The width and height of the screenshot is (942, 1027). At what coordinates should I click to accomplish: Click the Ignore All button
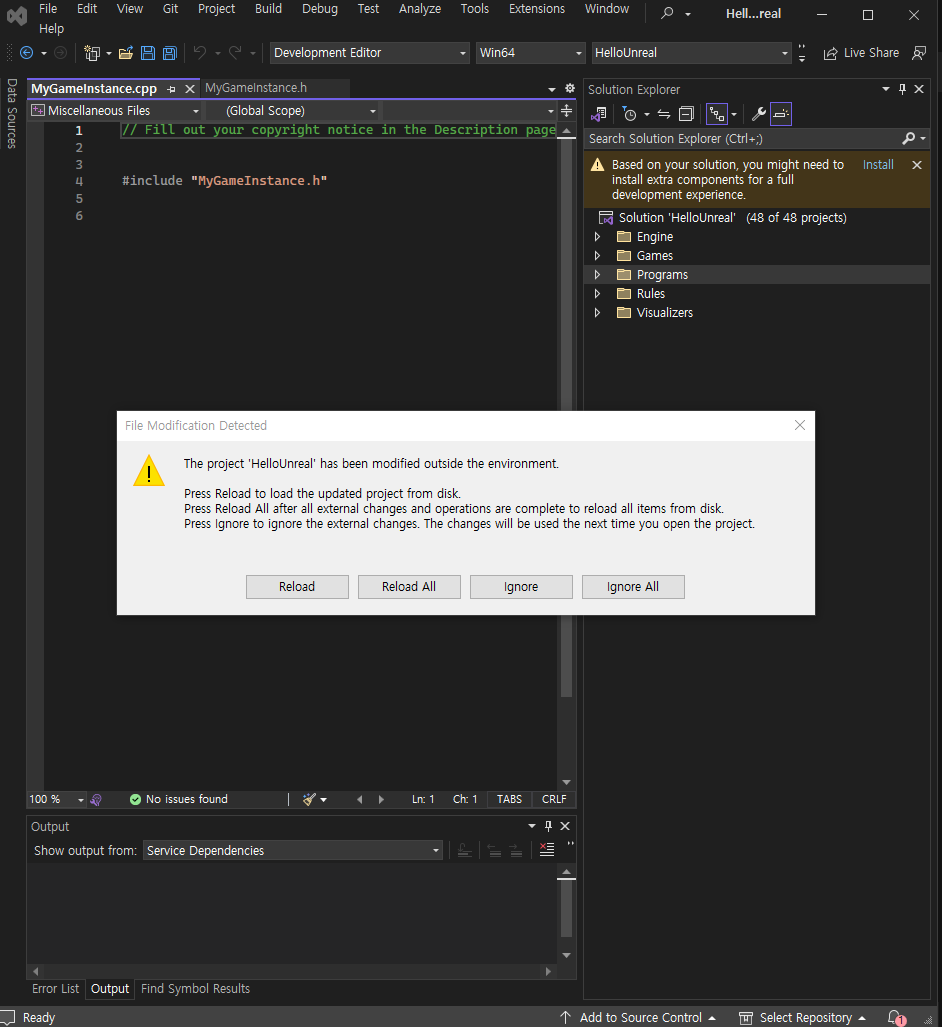633,587
